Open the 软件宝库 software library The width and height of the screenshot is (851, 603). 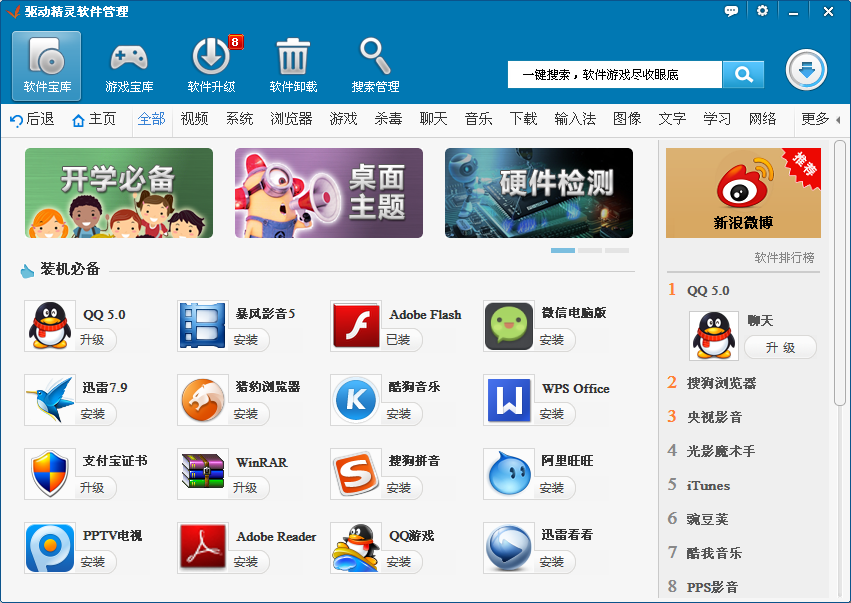pos(47,66)
